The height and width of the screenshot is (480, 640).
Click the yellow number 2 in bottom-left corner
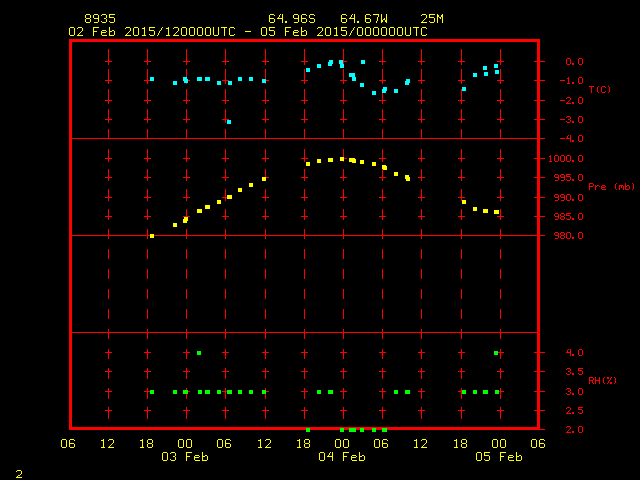18,472
